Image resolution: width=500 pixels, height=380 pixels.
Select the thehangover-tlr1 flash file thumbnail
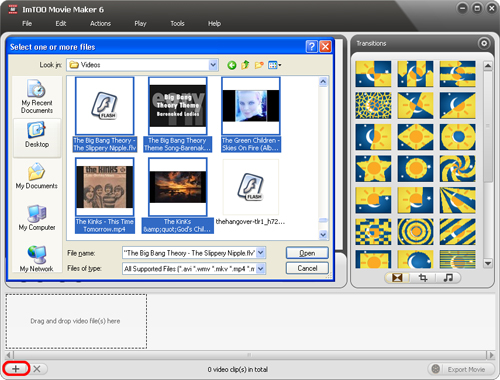pyautogui.click(x=251, y=187)
